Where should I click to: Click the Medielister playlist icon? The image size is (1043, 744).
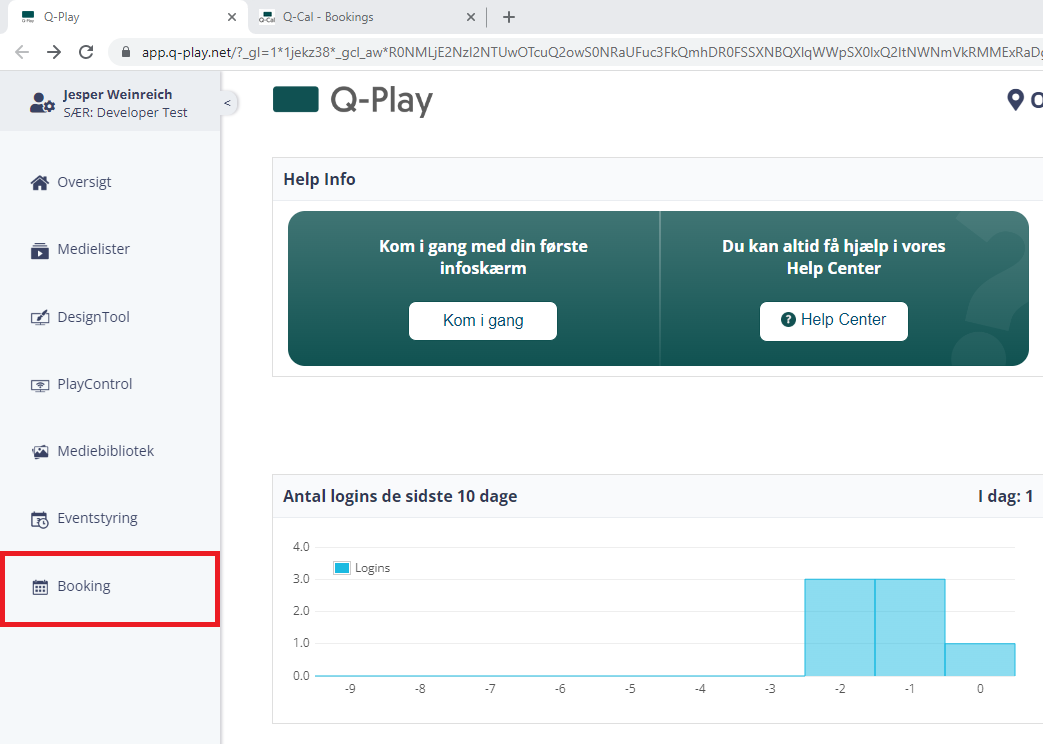(40, 250)
